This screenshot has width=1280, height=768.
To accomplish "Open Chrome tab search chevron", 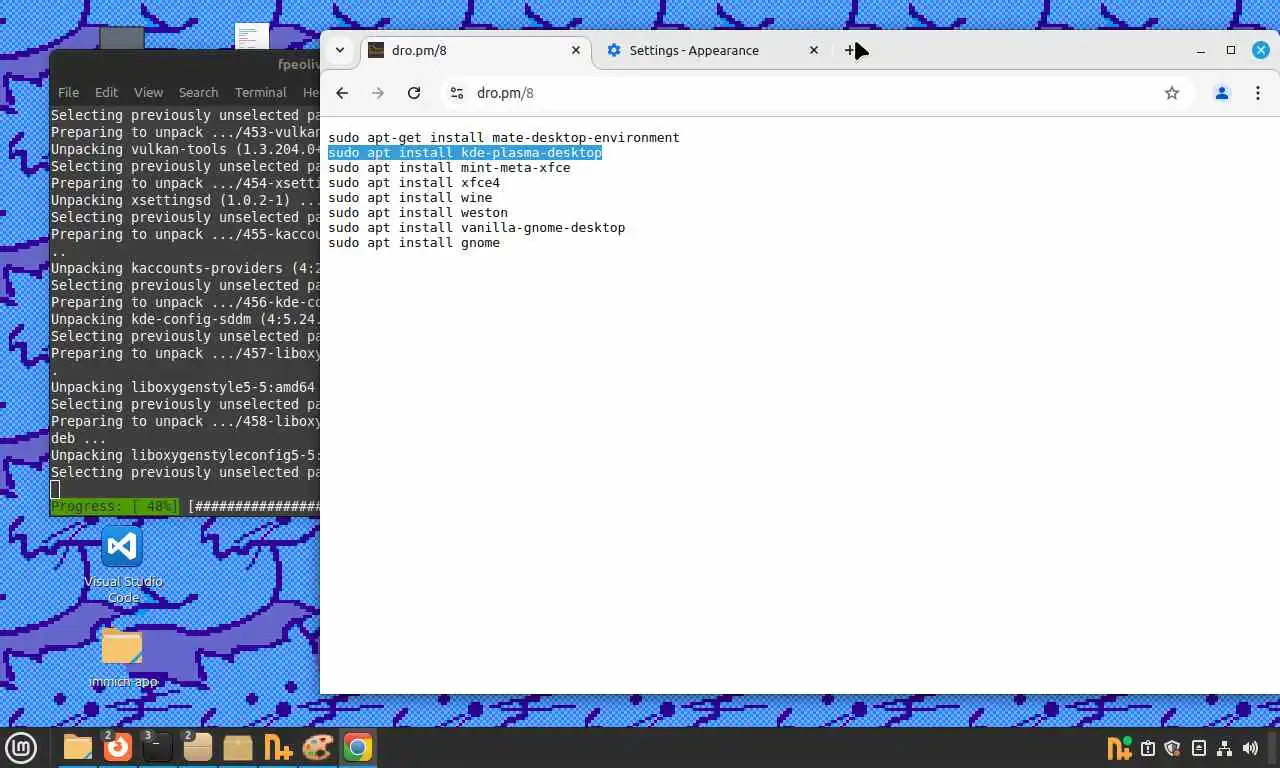I will tap(340, 50).
